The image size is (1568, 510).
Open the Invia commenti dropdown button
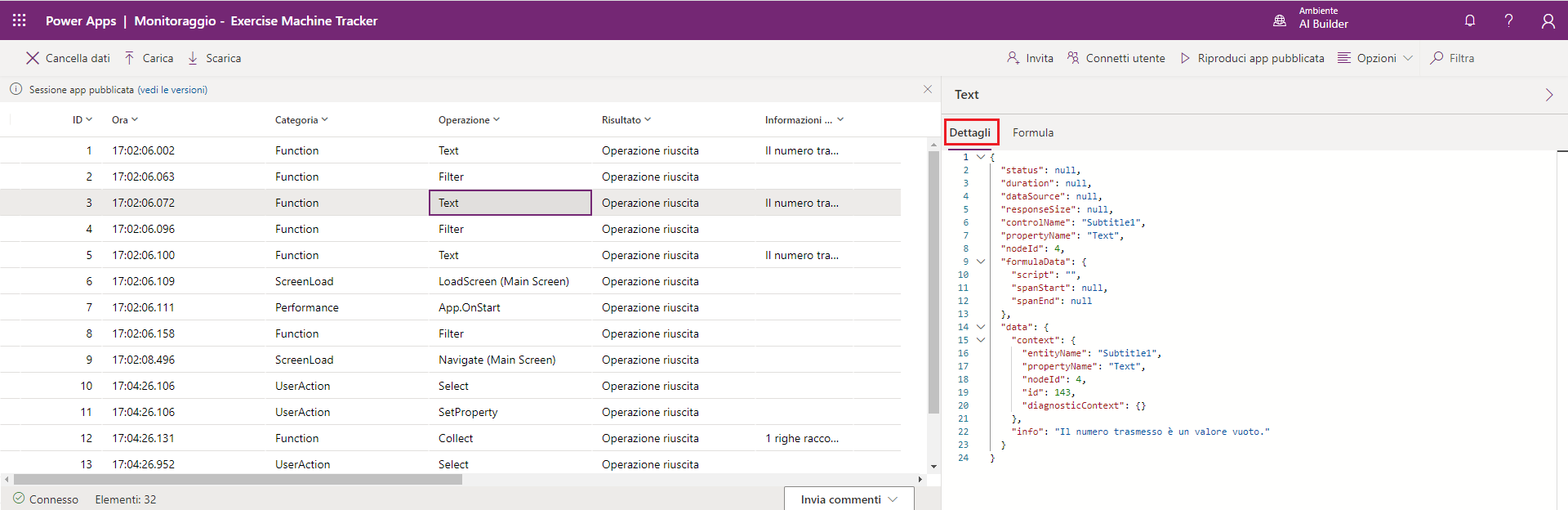[x=849, y=499]
